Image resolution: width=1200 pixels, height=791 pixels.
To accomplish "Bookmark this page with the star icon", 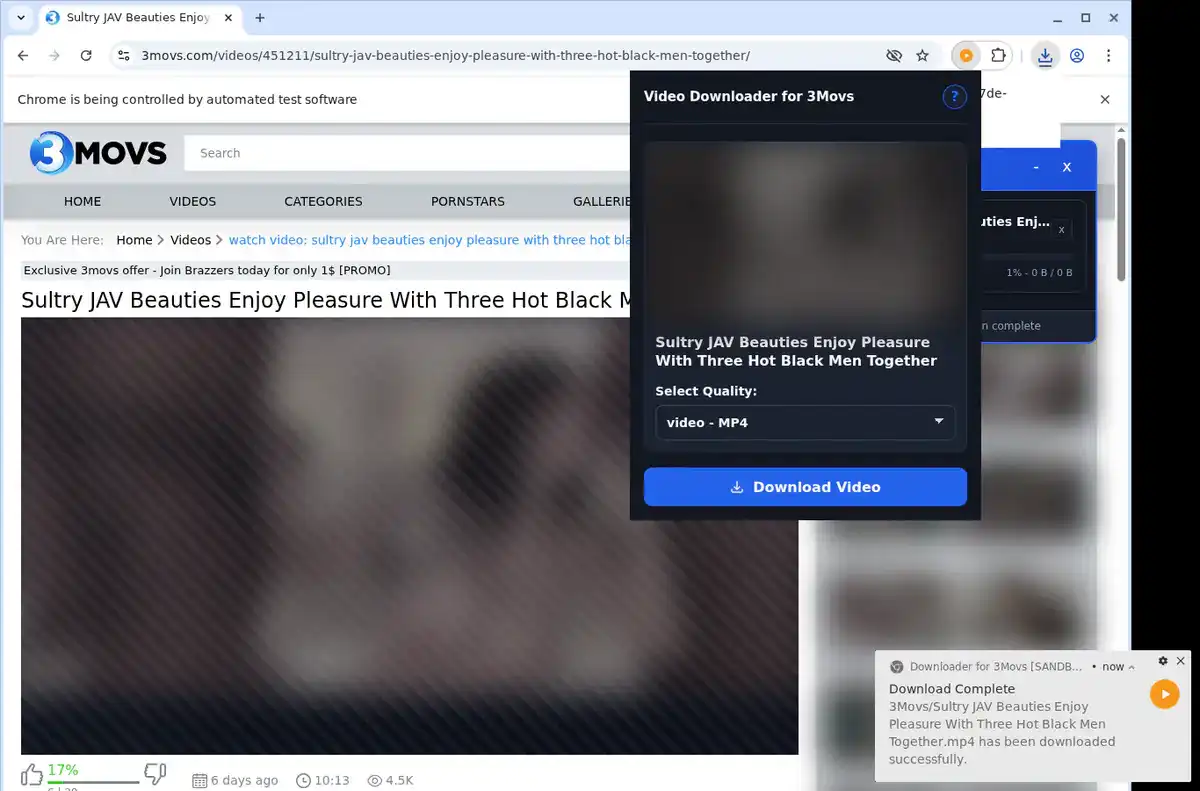I will tap(922, 56).
